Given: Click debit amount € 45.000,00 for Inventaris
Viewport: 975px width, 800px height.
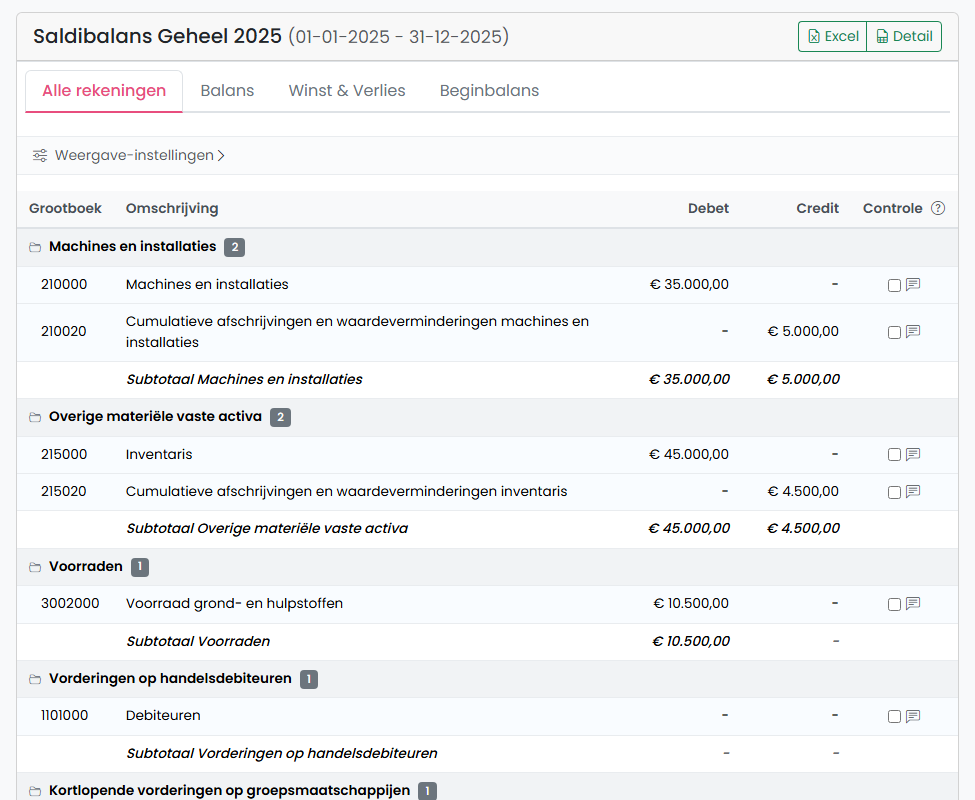Looking at the screenshot, I should 689,454.
